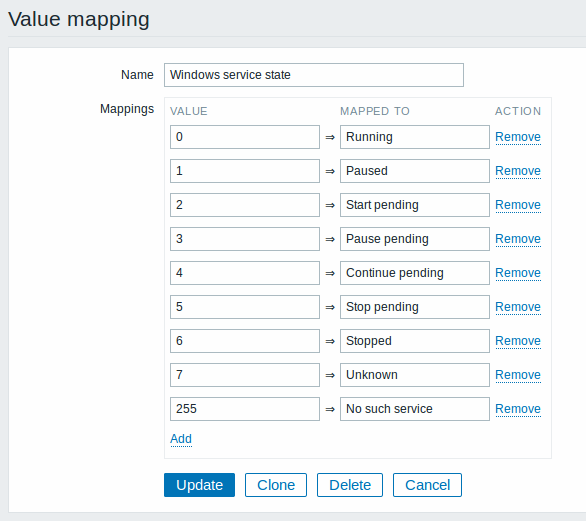Click the Update button
586x521 pixels.
coord(199,485)
